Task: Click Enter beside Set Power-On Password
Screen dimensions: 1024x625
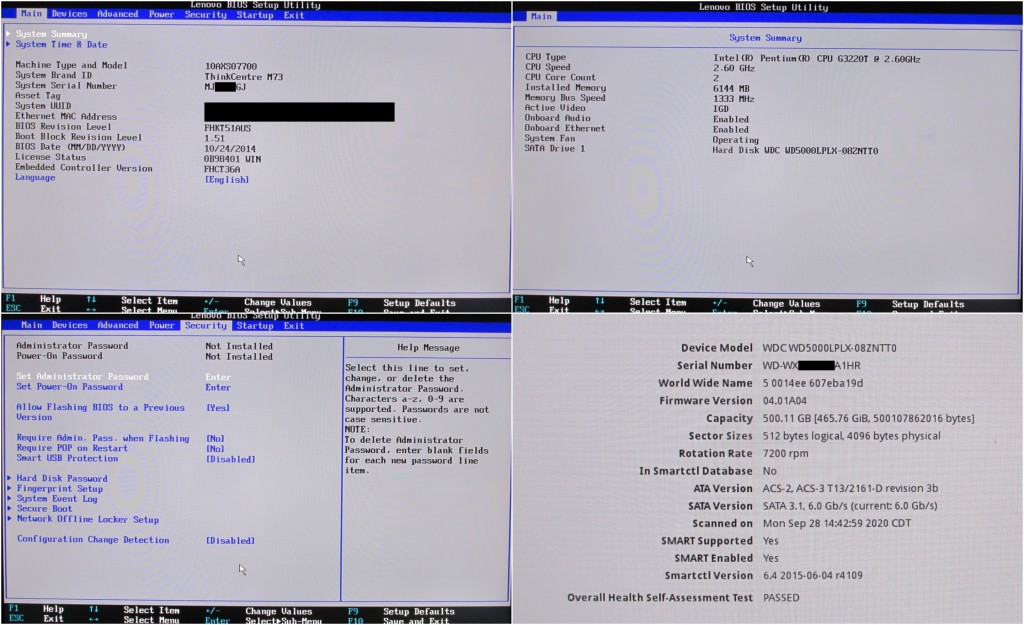Action: (218, 387)
